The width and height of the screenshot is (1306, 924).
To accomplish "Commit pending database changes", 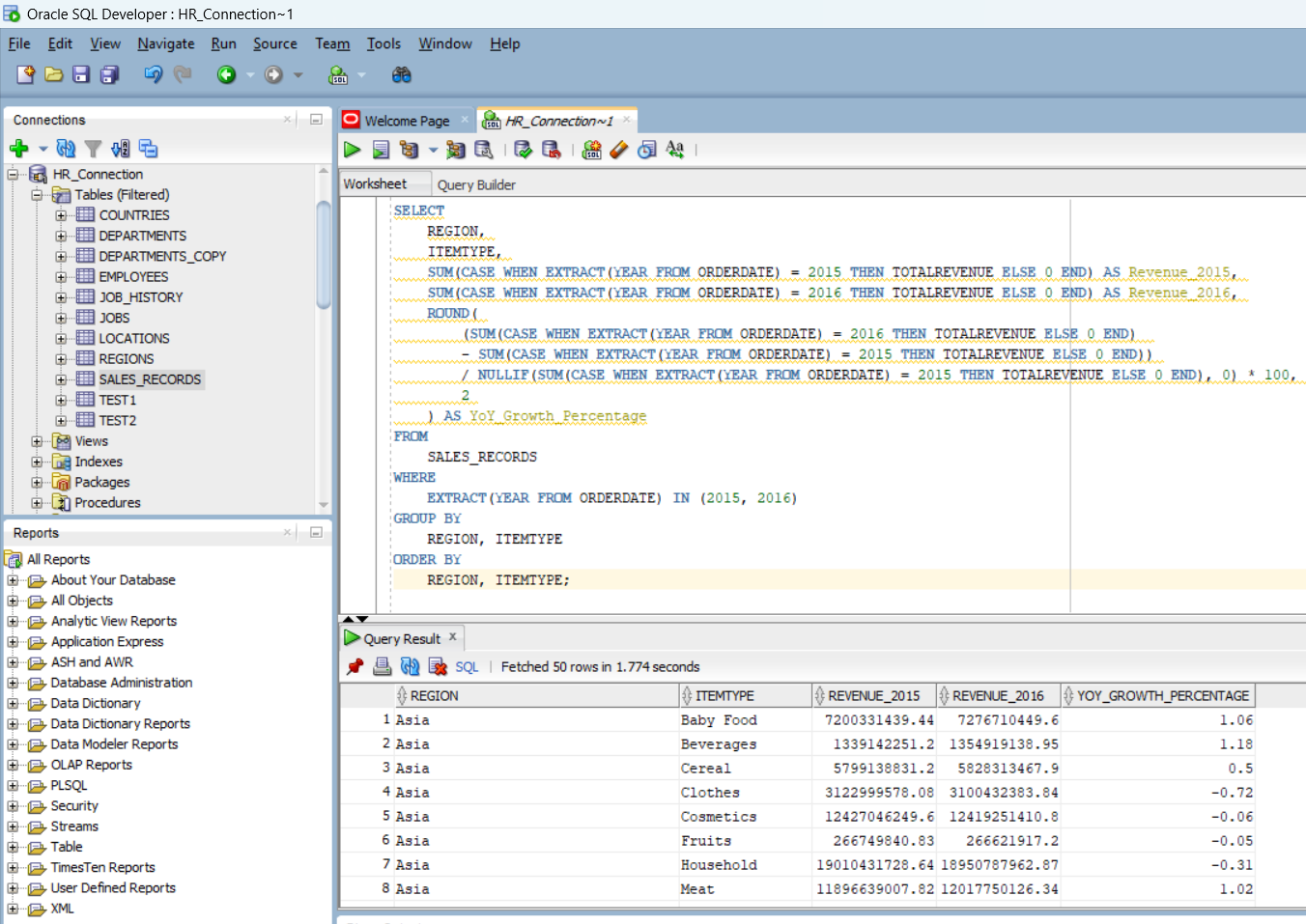I will [x=523, y=150].
